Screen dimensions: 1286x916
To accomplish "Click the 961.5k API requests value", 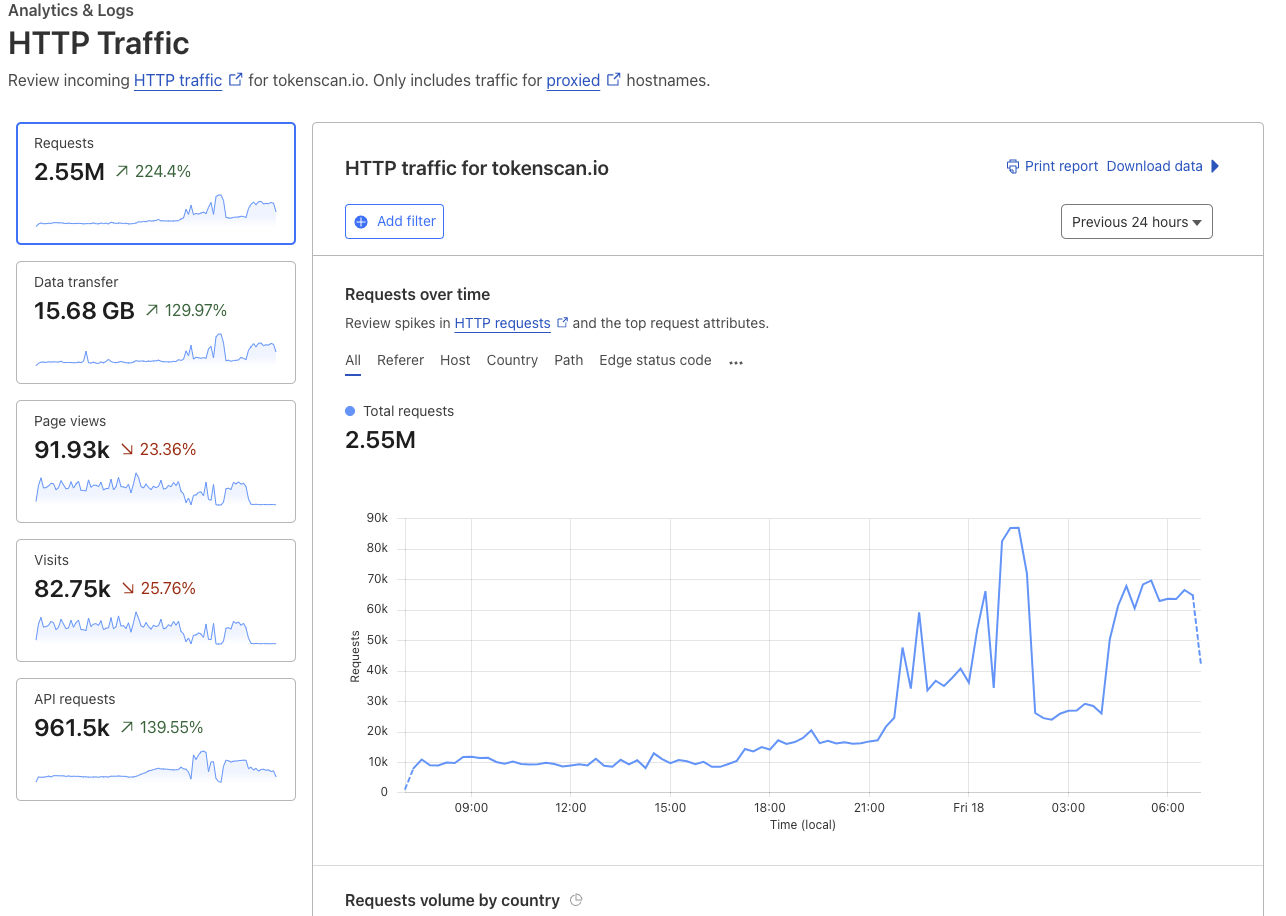I will pos(72,728).
